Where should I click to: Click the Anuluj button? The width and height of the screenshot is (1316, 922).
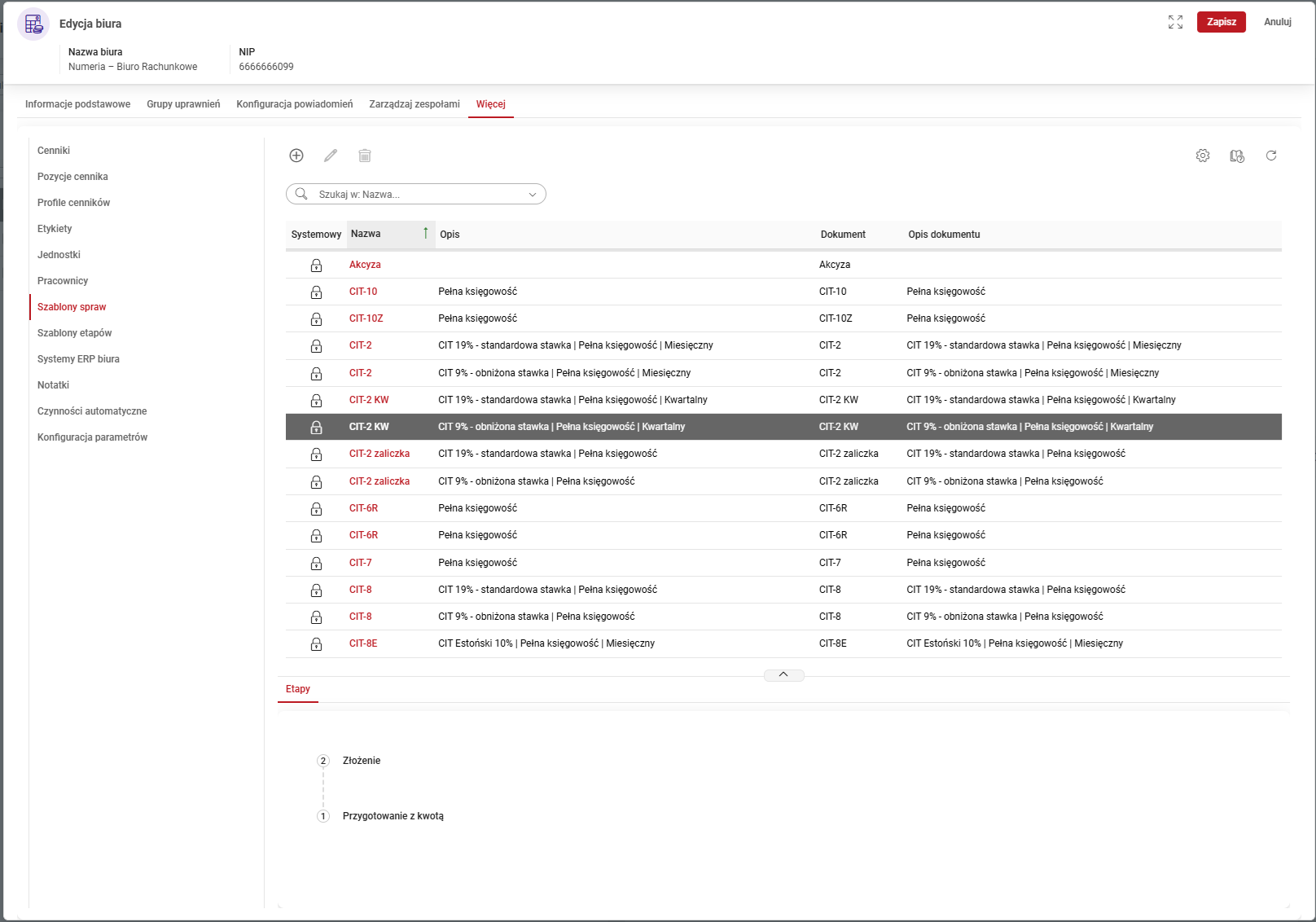[x=1277, y=22]
